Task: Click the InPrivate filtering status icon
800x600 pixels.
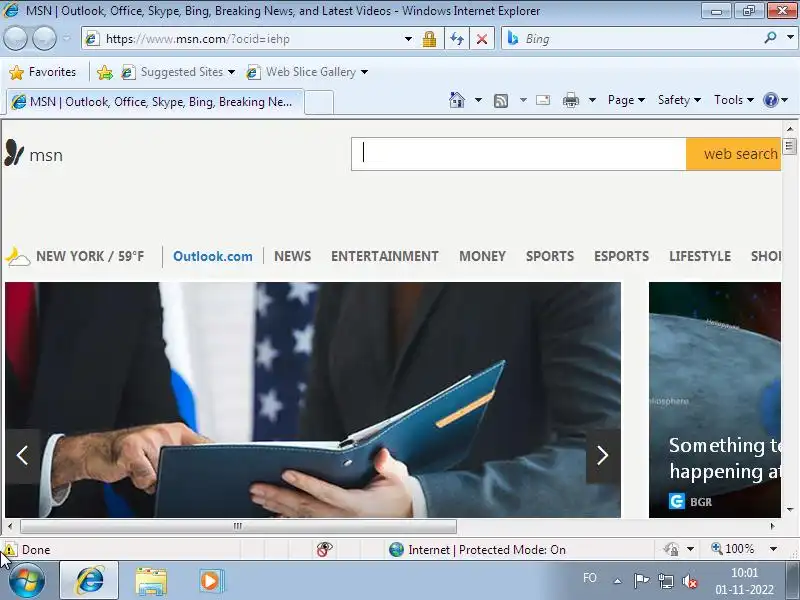Action: pos(324,549)
